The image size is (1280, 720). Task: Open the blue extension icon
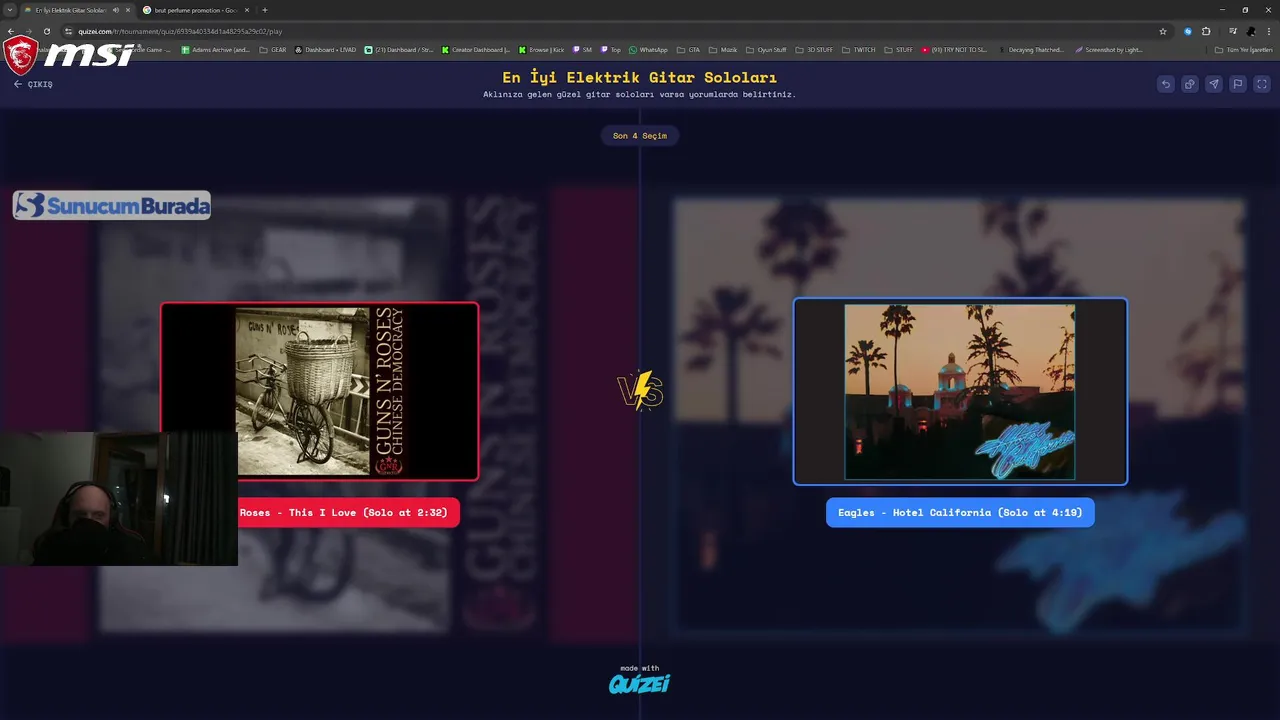(1188, 31)
